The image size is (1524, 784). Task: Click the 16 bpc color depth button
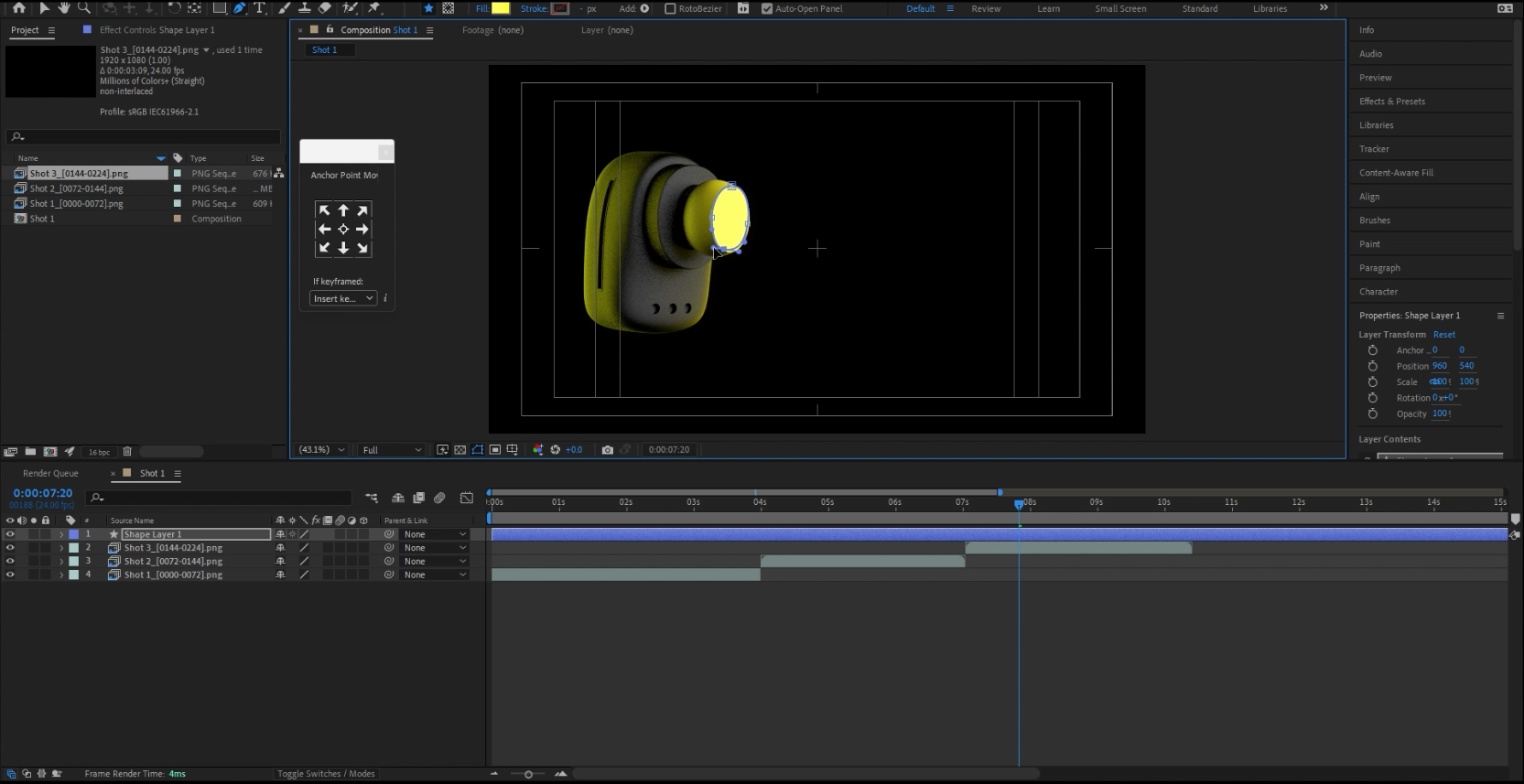tap(99, 452)
